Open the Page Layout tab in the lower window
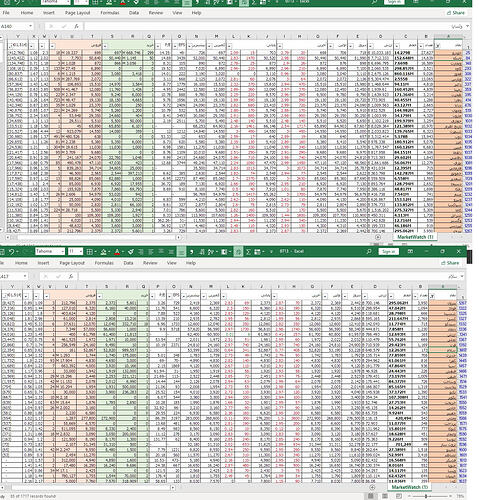The image size is (479, 500). pos(72,263)
